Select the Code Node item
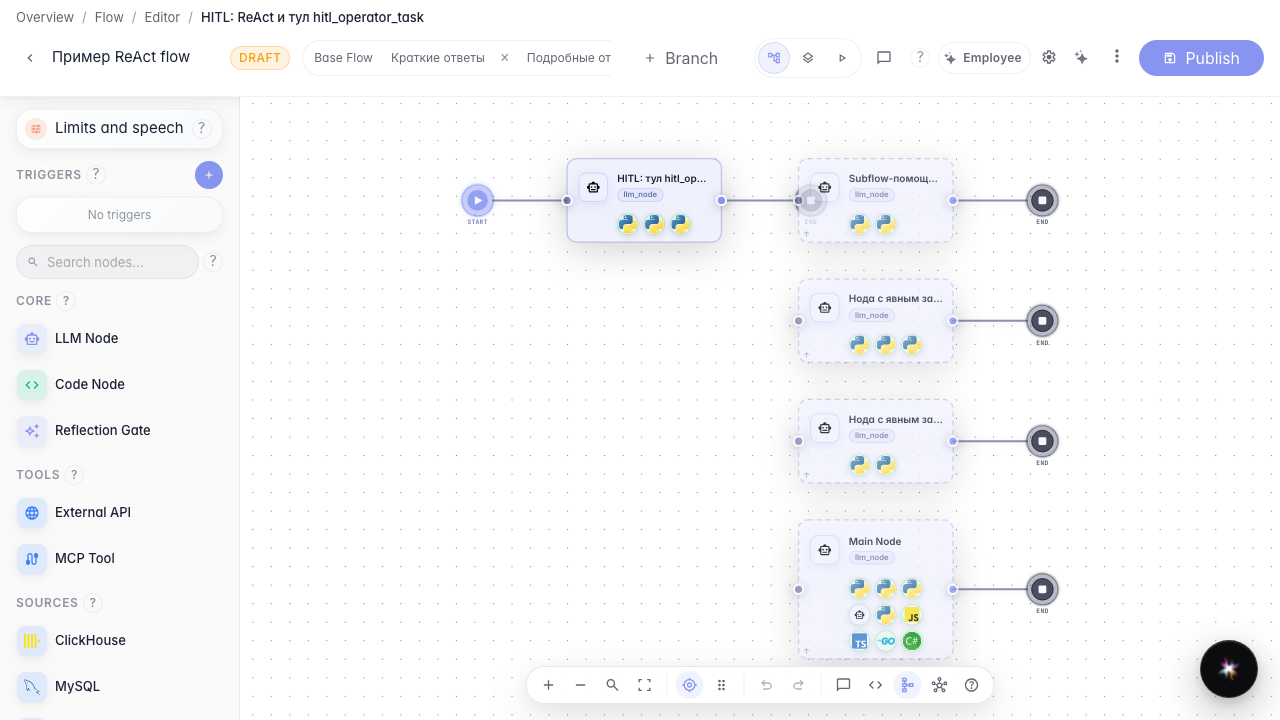This screenshot has width=1280, height=720. (120, 384)
